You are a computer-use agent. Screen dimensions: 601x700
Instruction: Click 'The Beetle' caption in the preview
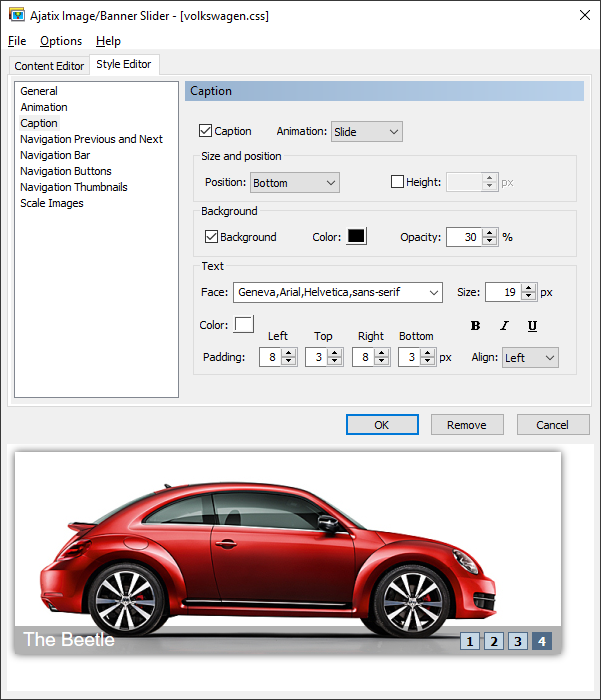click(x=69, y=640)
